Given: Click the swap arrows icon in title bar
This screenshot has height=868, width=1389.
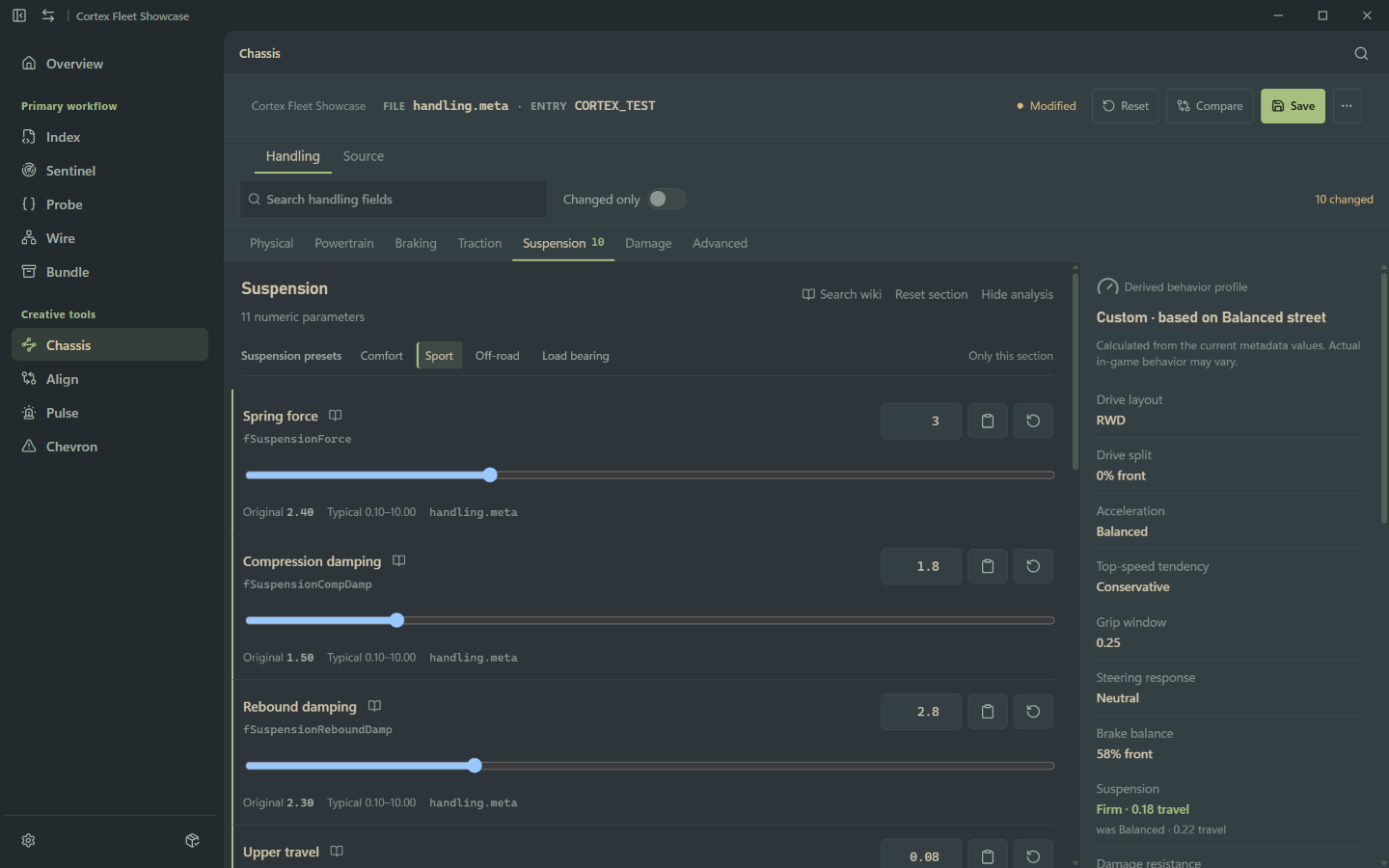Looking at the screenshot, I should pos(48,15).
